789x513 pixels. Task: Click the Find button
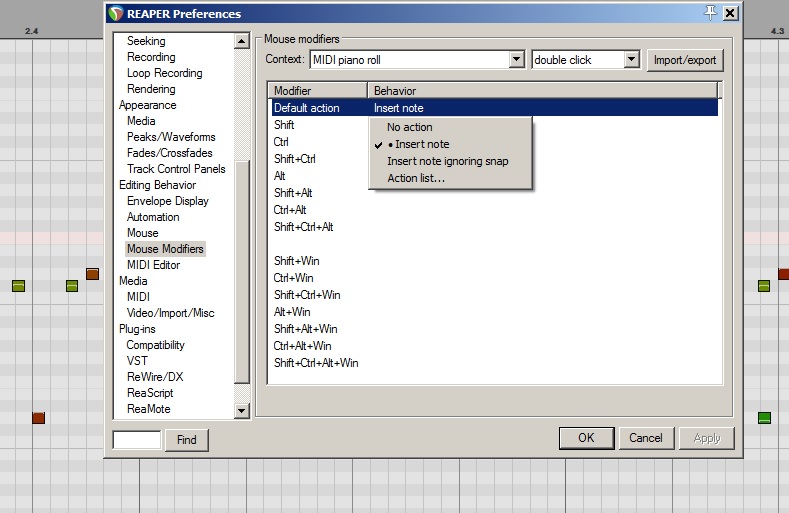187,440
